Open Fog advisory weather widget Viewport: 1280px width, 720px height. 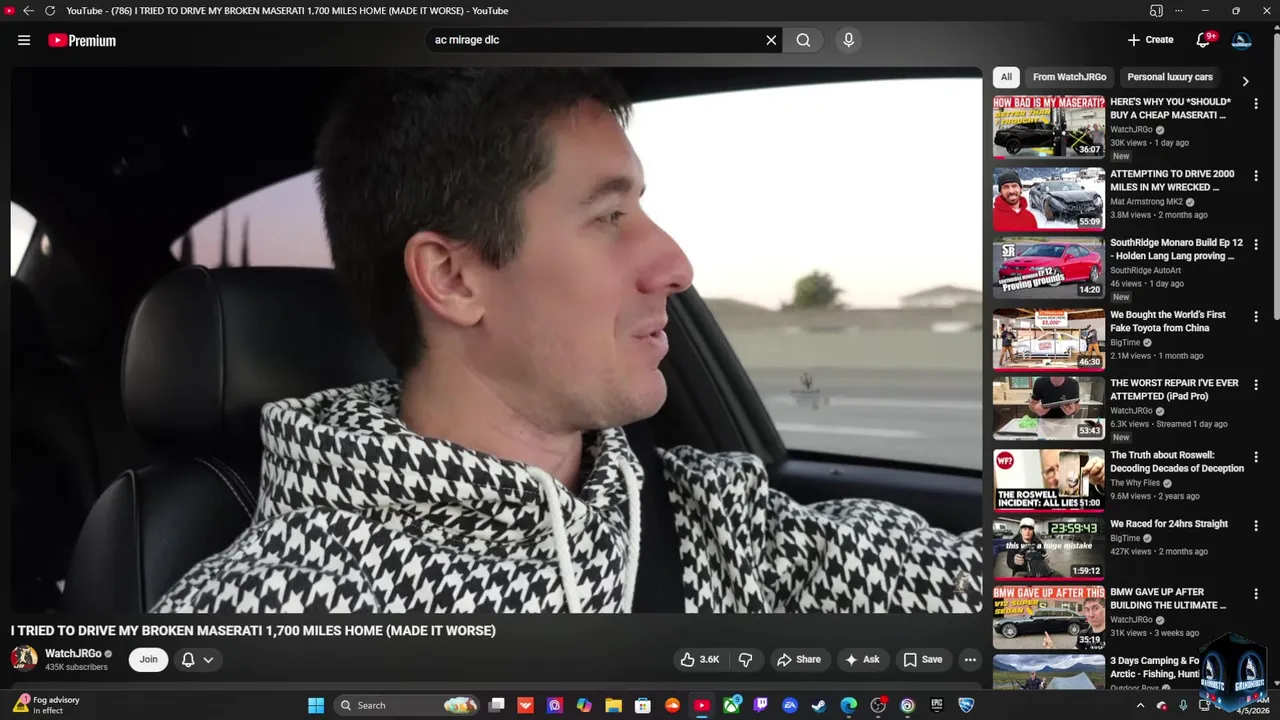click(x=46, y=705)
